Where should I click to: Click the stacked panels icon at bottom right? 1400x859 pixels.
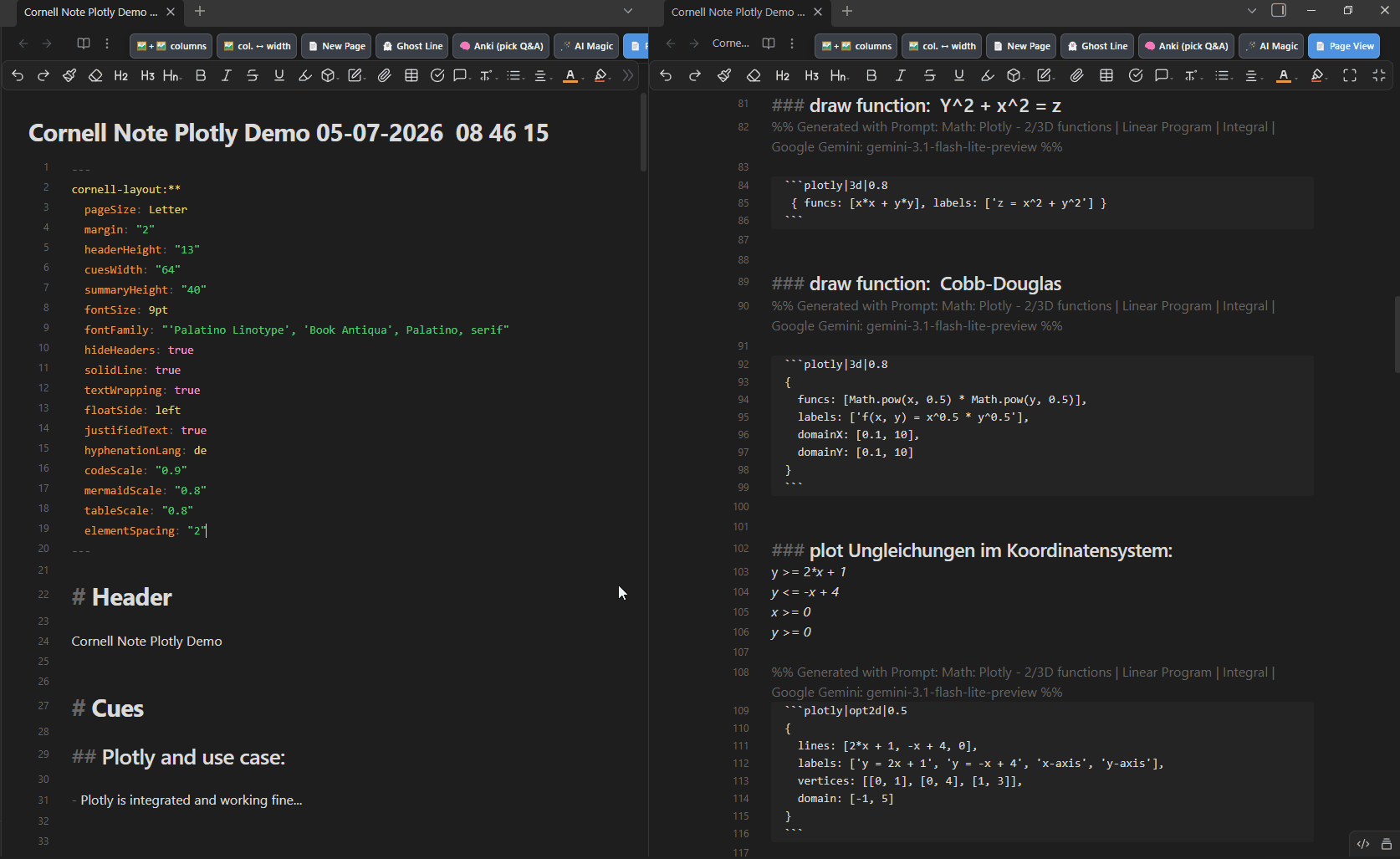(x=1387, y=844)
